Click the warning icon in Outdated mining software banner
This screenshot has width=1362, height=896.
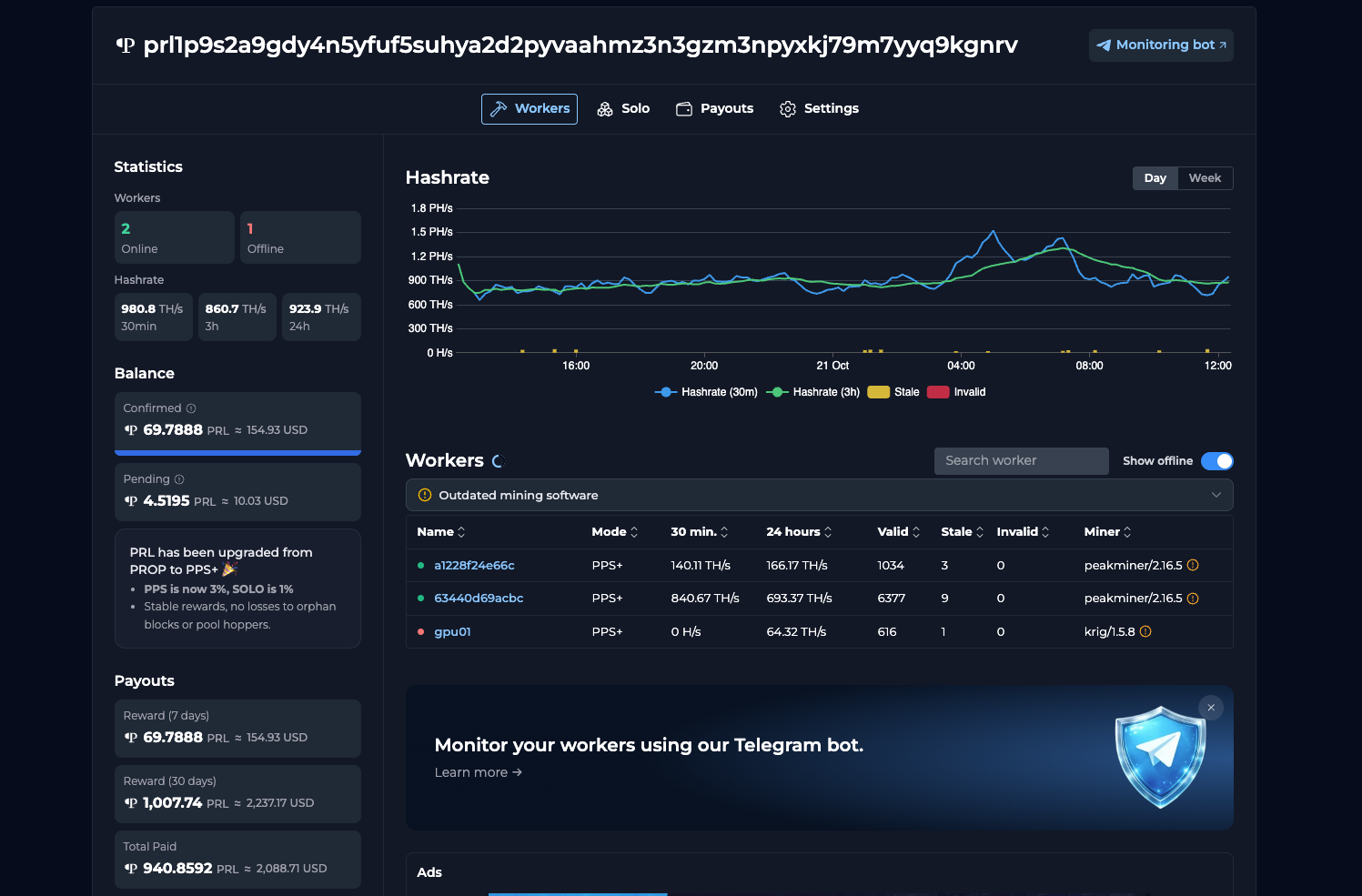(x=425, y=495)
